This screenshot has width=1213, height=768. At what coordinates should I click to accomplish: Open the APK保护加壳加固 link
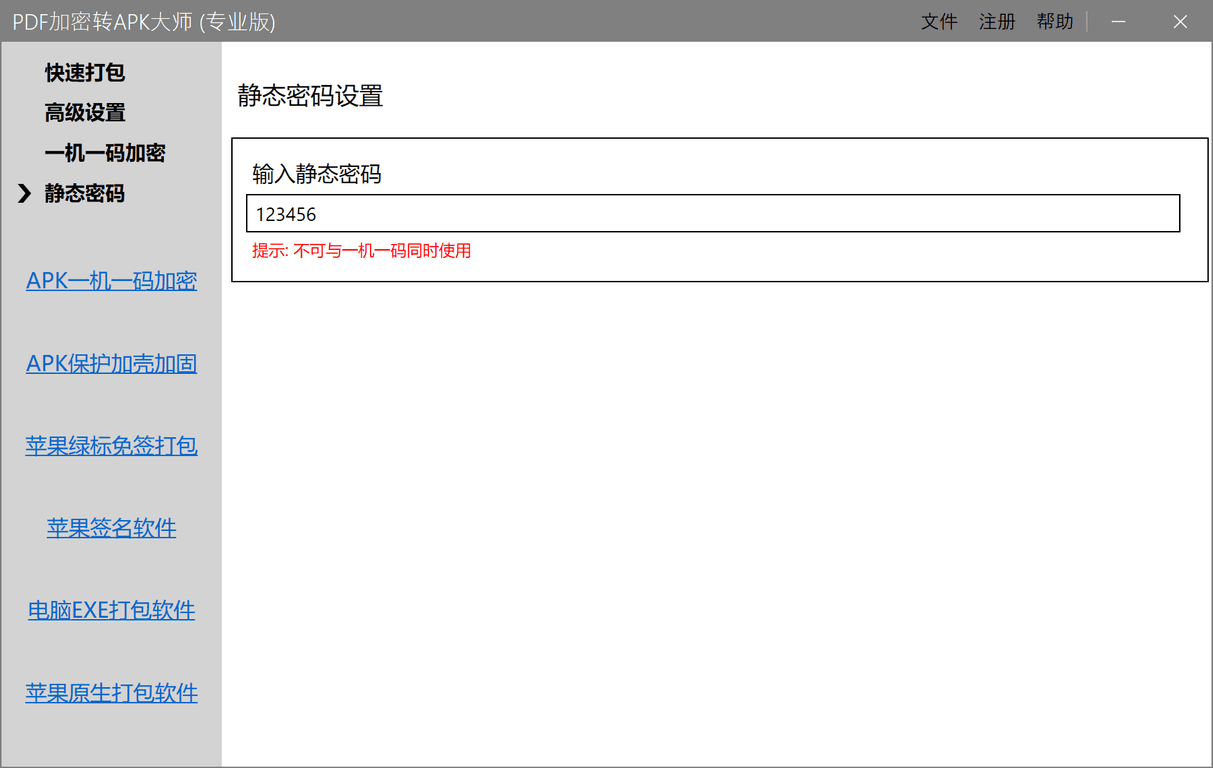[x=111, y=363]
